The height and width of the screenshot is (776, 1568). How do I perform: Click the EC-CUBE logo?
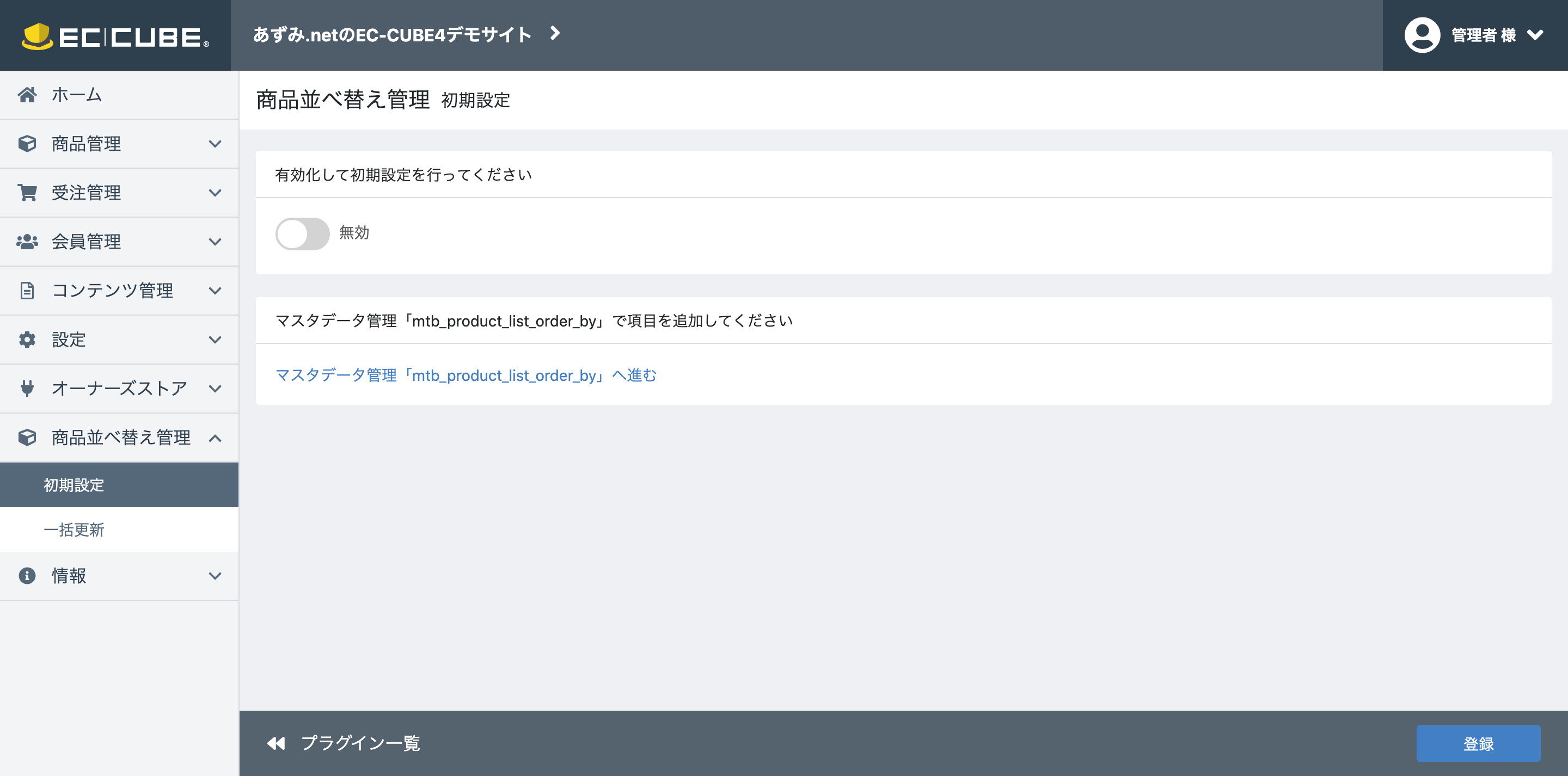pyautogui.click(x=115, y=36)
